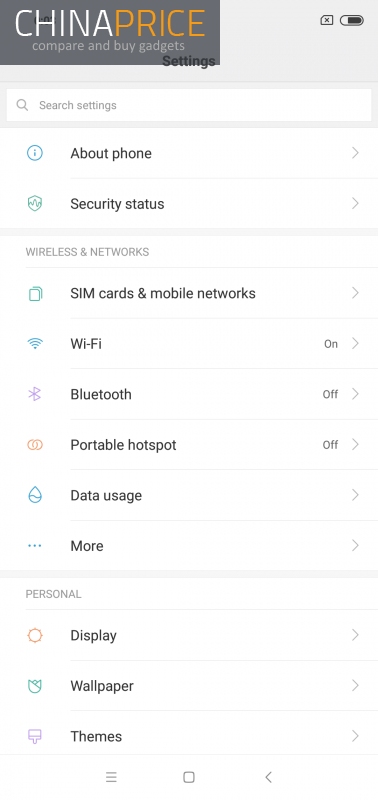Tap the Portable hotspot rings icon
This screenshot has height=800, width=378.
(x=35, y=445)
